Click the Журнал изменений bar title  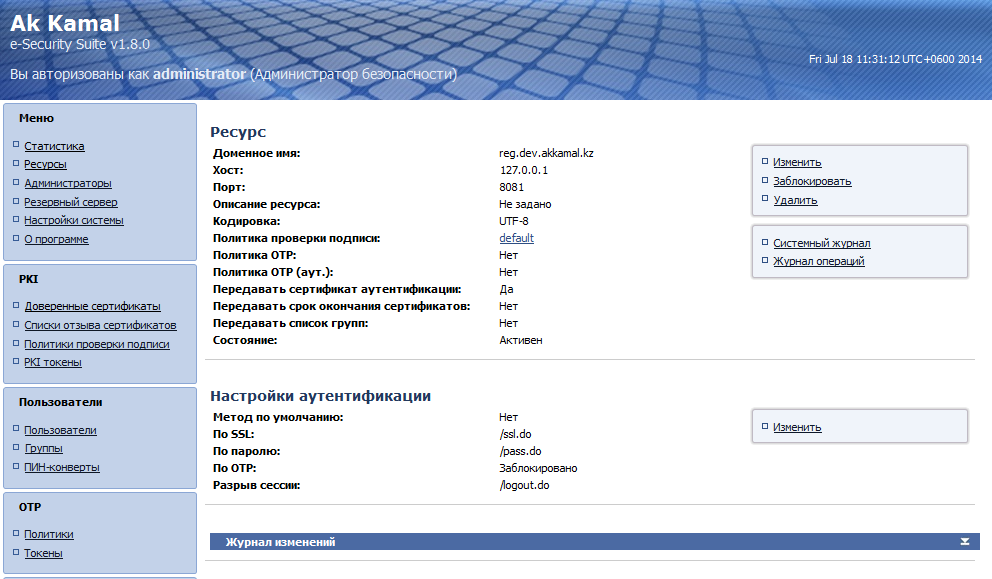280,542
